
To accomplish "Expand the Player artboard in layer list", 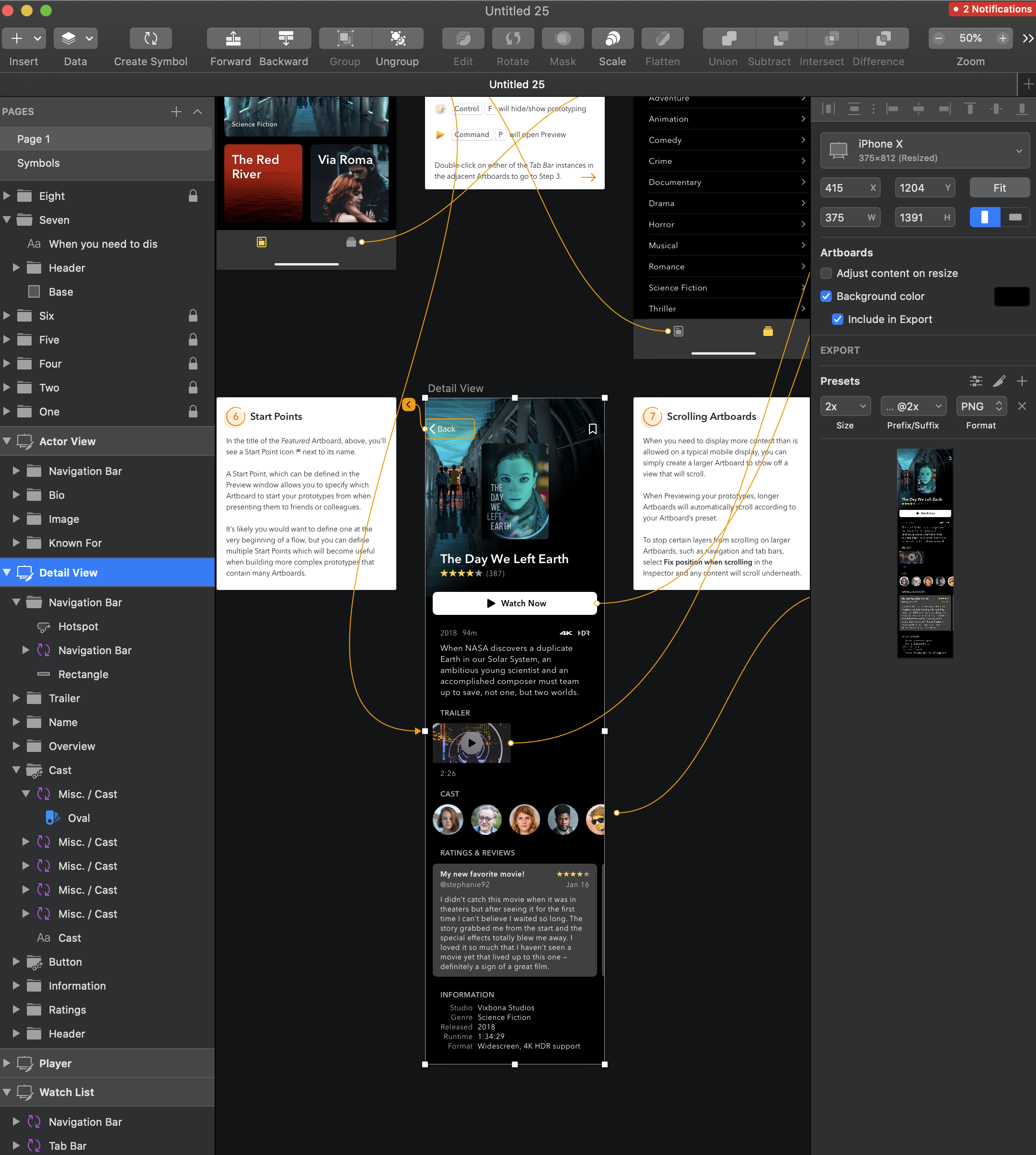I will (x=7, y=1063).
